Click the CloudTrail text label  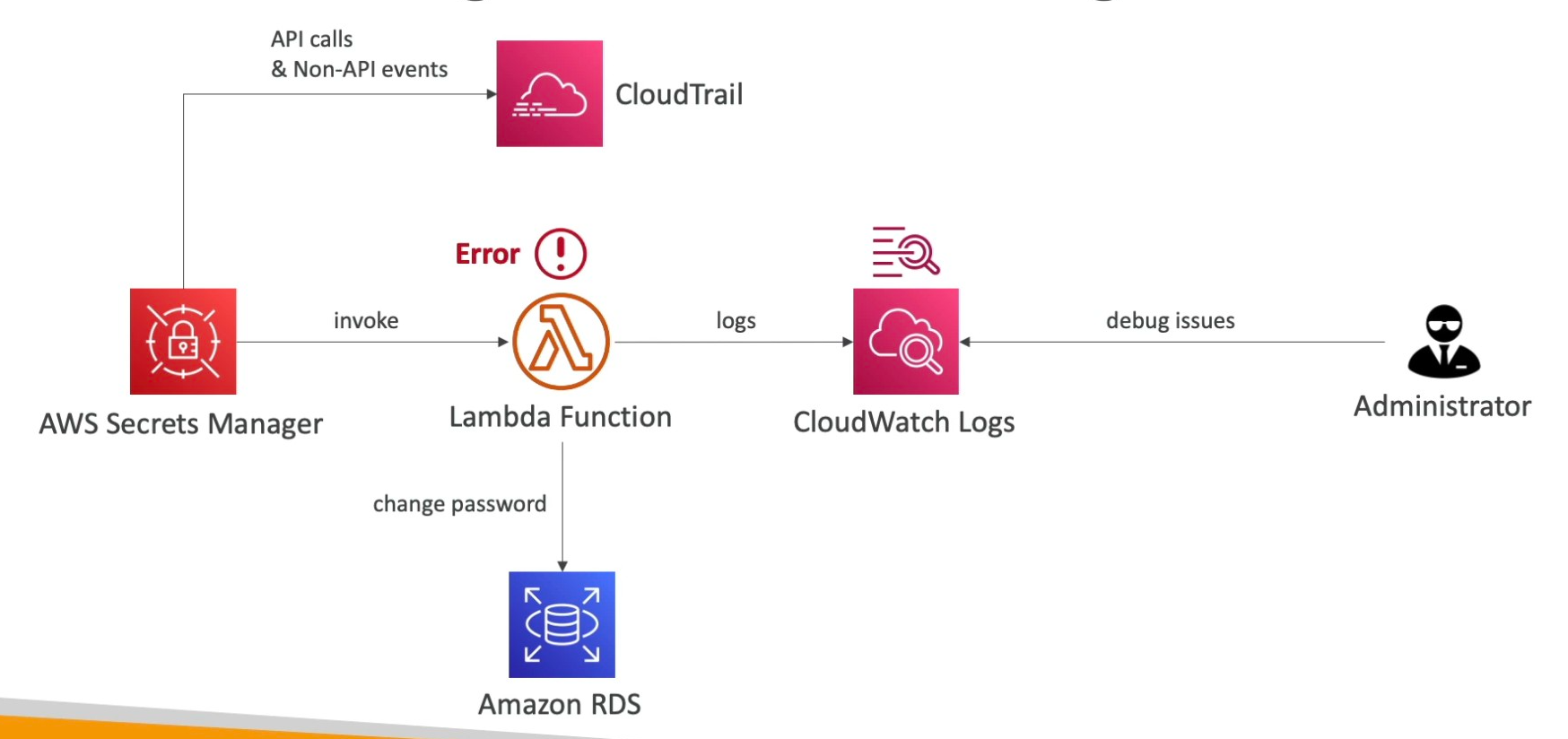click(679, 94)
